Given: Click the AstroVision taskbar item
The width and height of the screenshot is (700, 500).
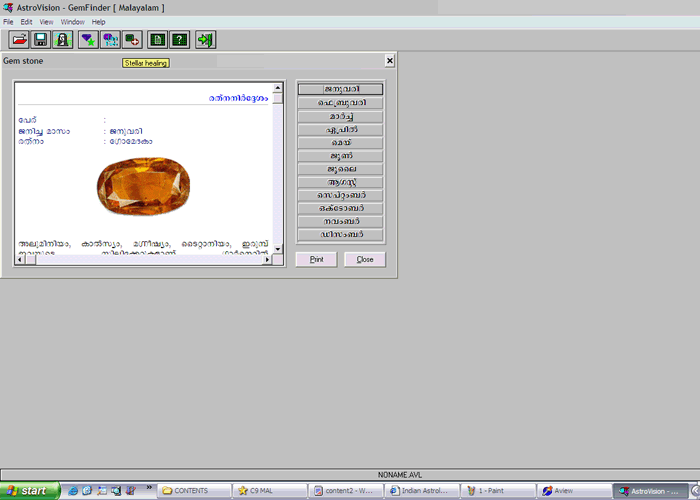Looking at the screenshot, I should coord(650,491).
